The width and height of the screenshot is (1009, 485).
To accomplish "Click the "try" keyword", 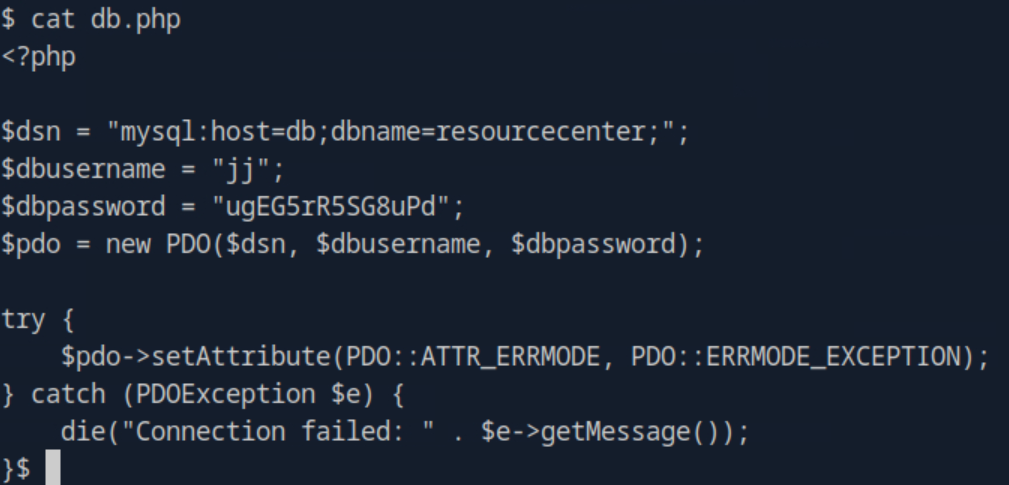I will 24,319.
